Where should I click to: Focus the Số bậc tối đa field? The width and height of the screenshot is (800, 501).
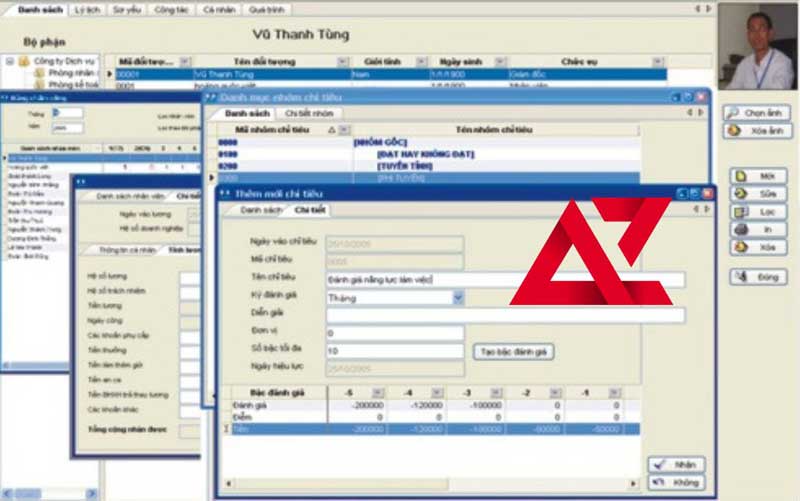click(x=395, y=351)
